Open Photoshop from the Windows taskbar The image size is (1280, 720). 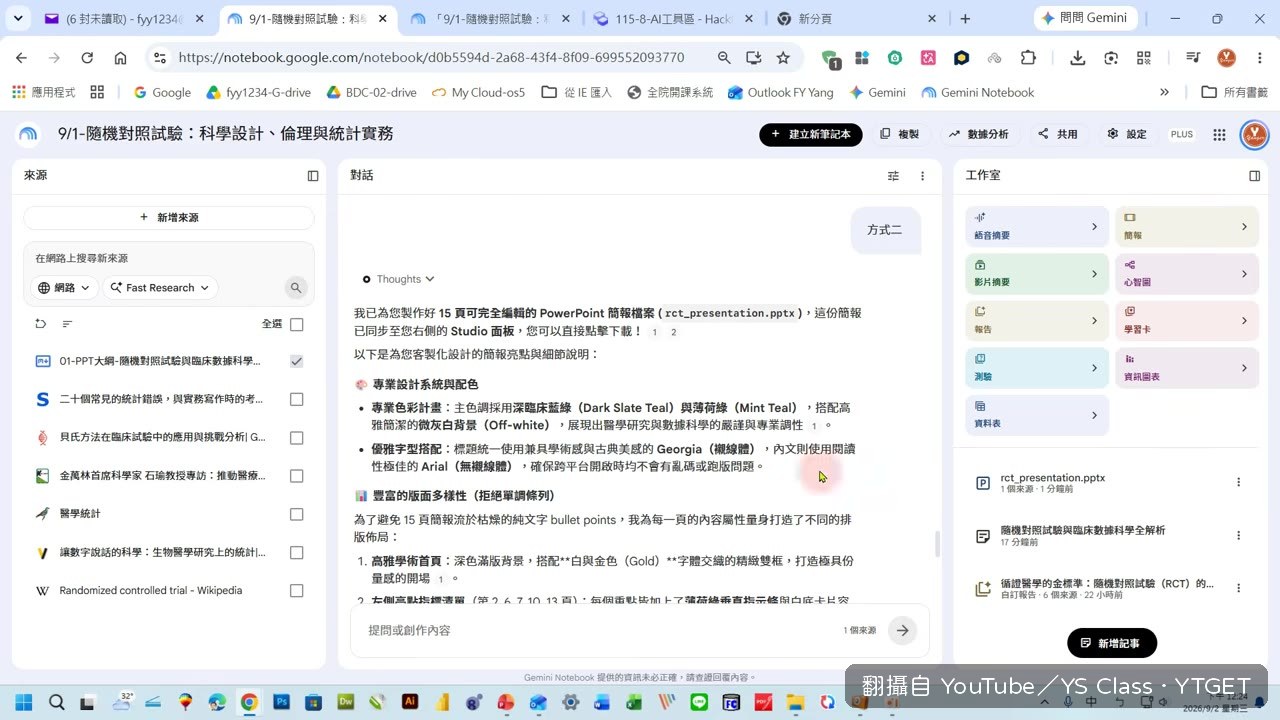click(281, 702)
